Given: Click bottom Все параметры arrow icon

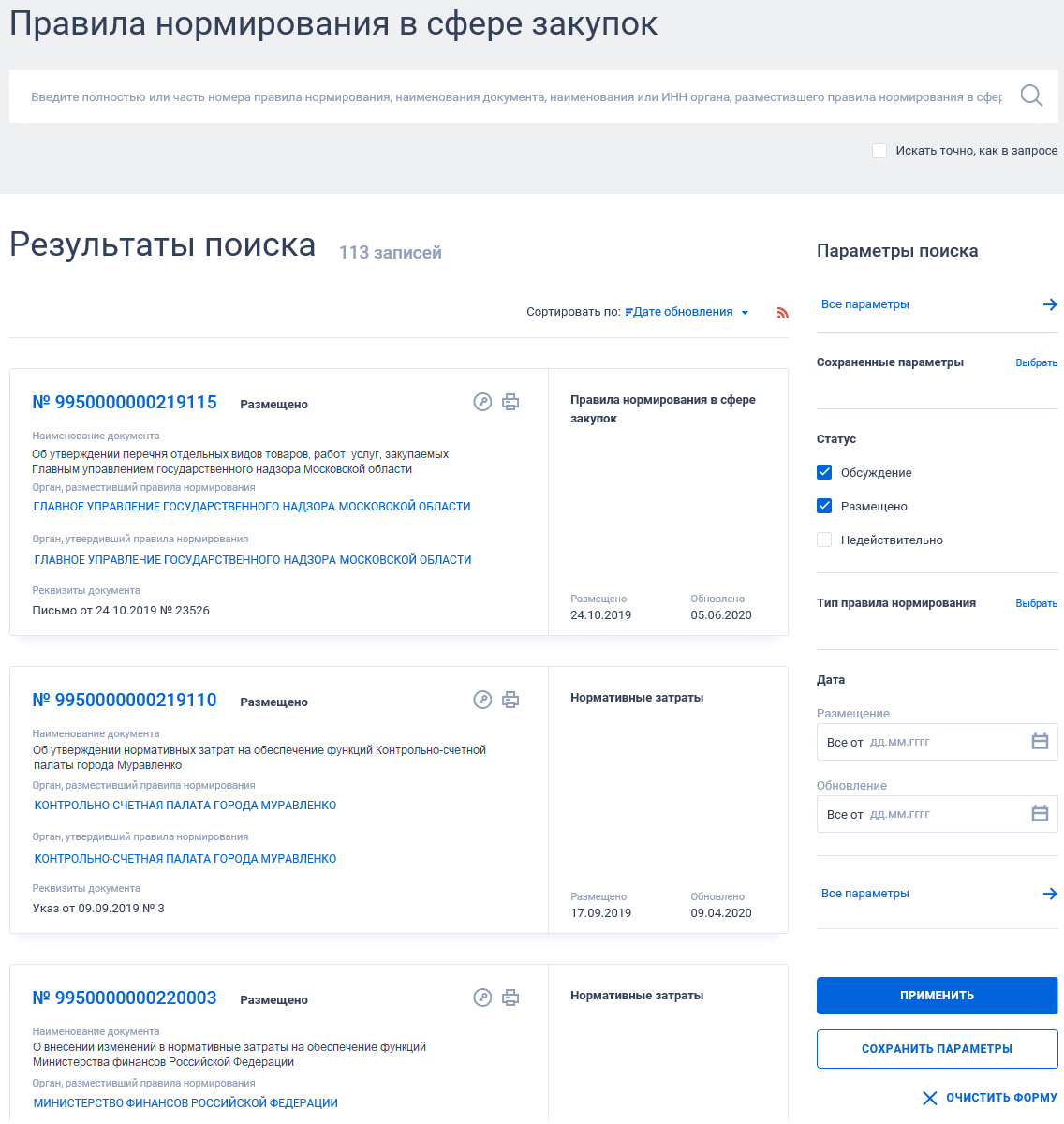Looking at the screenshot, I should tap(1050, 894).
